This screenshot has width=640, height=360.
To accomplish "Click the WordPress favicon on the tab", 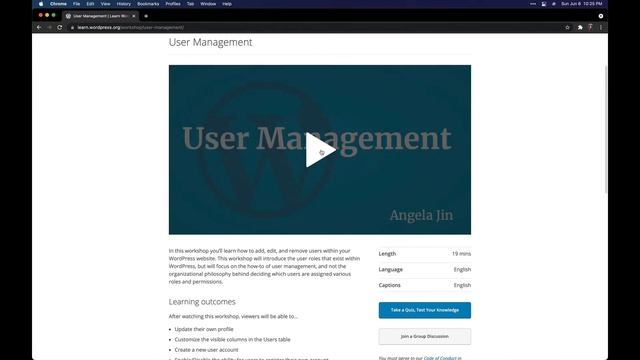I will (x=68, y=16).
